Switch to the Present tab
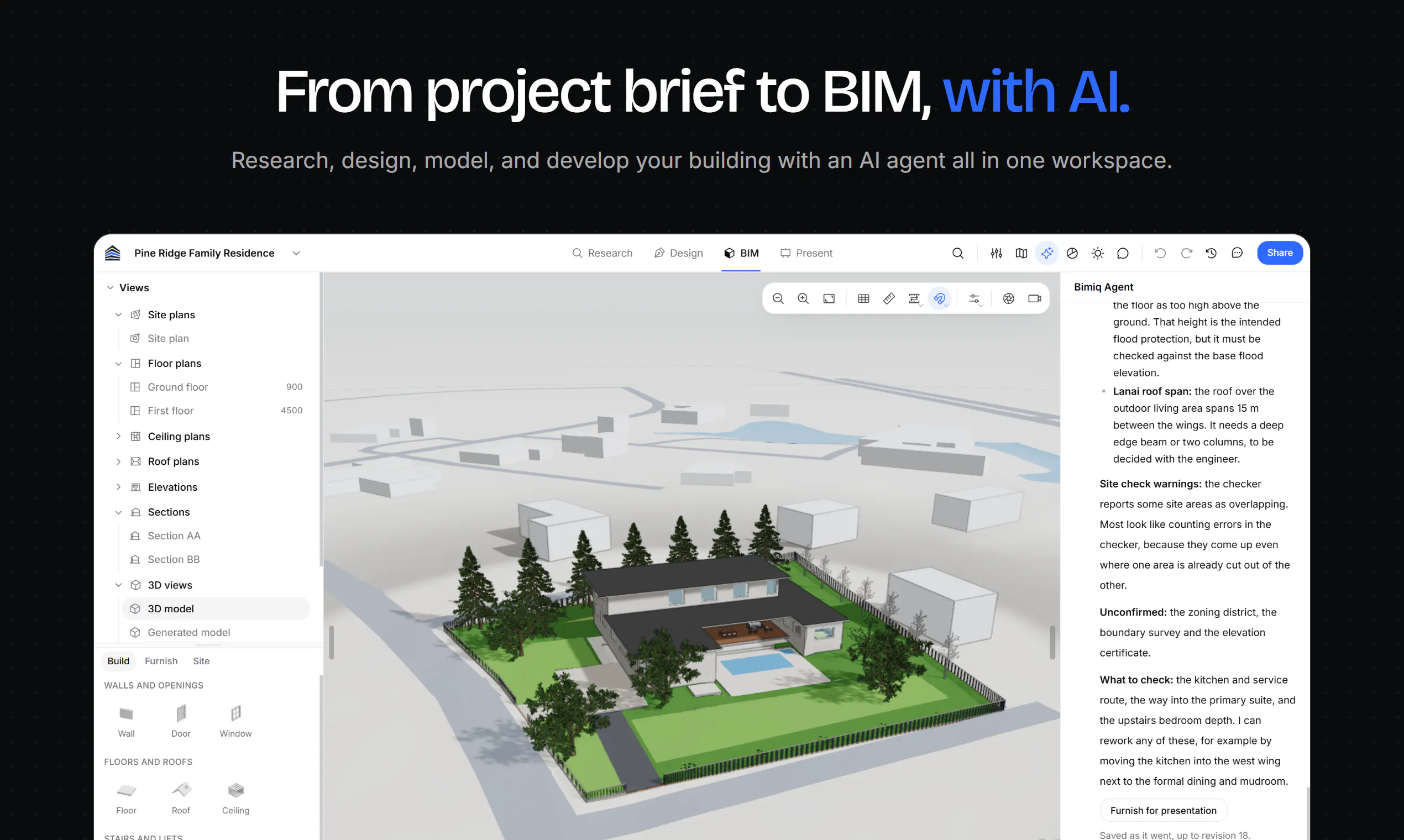 (806, 253)
